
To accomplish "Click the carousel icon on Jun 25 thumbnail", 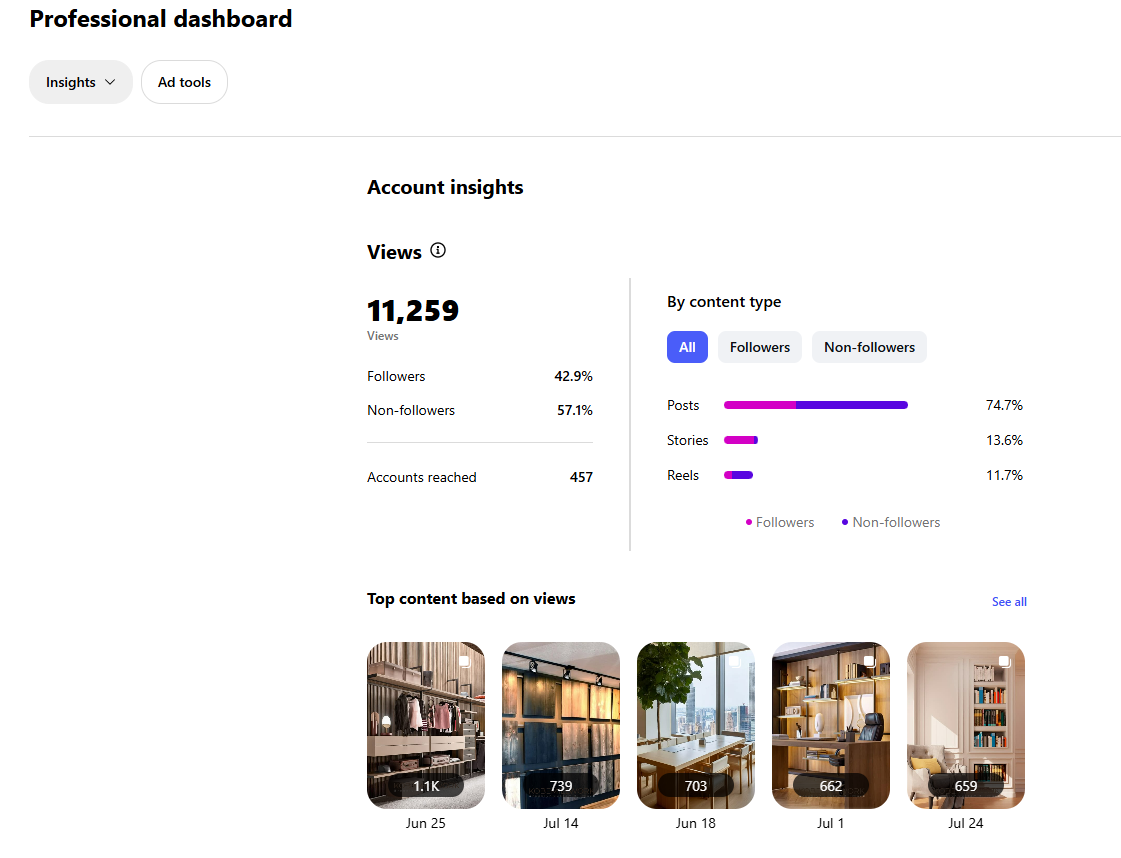I will click(x=465, y=661).
